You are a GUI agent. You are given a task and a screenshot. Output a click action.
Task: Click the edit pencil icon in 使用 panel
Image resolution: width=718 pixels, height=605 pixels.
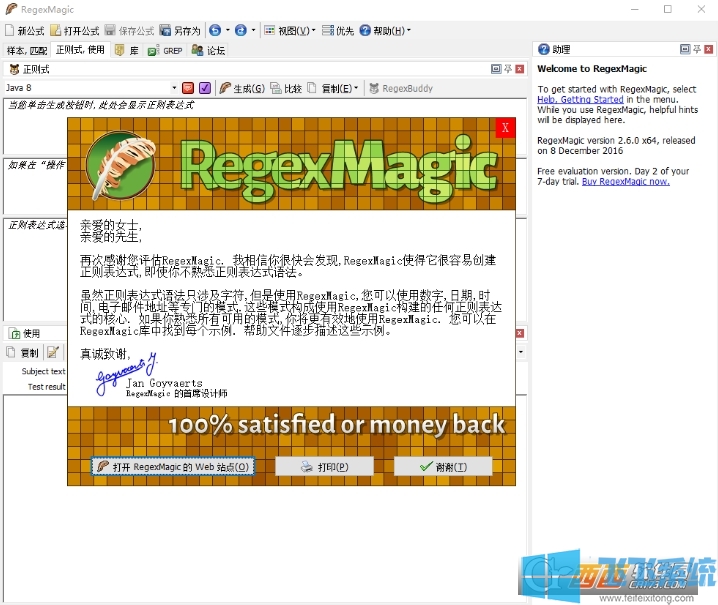[x=53, y=352]
